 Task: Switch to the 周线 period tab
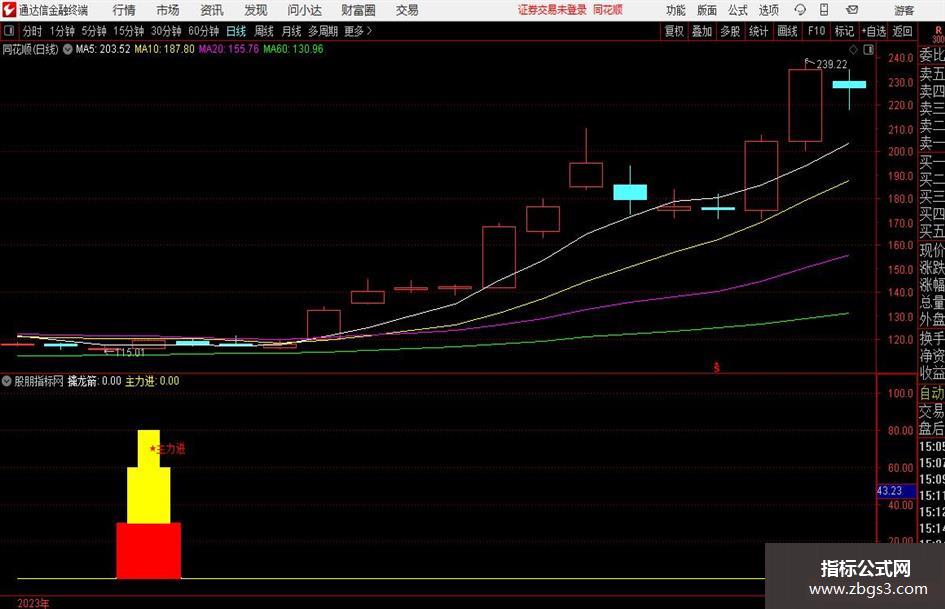pyautogui.click(x=264, y=31)
